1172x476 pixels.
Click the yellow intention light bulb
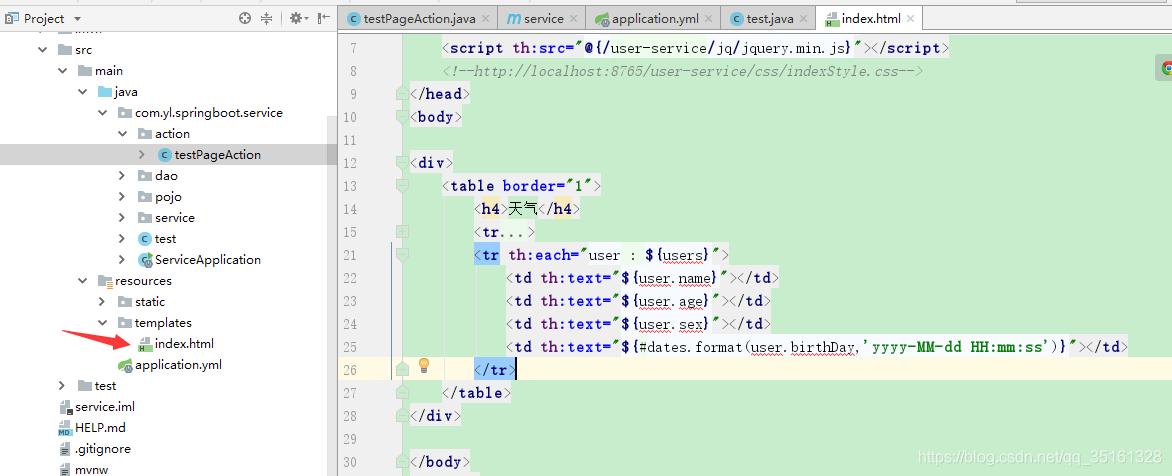point(423,366)
